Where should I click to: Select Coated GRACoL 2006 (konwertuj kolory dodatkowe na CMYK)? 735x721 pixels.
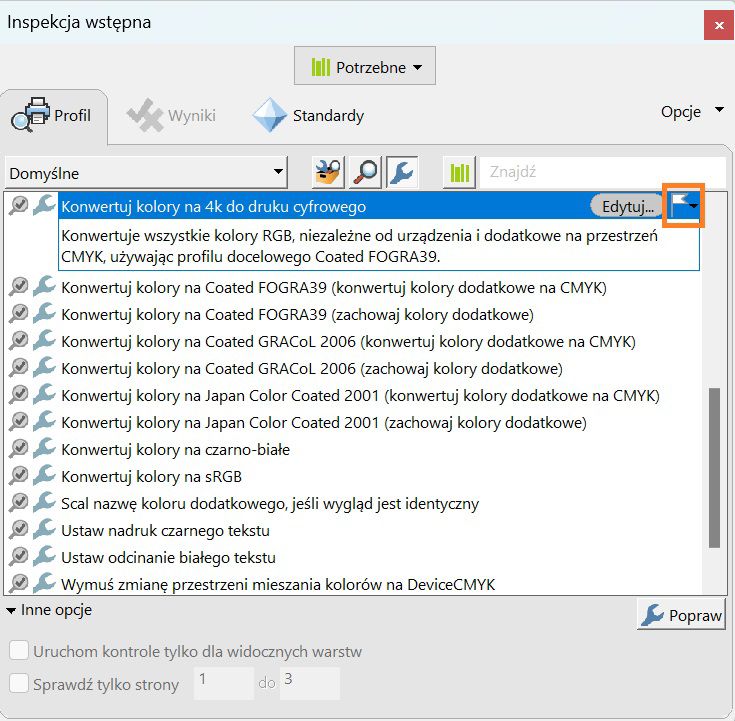point(348,342)
